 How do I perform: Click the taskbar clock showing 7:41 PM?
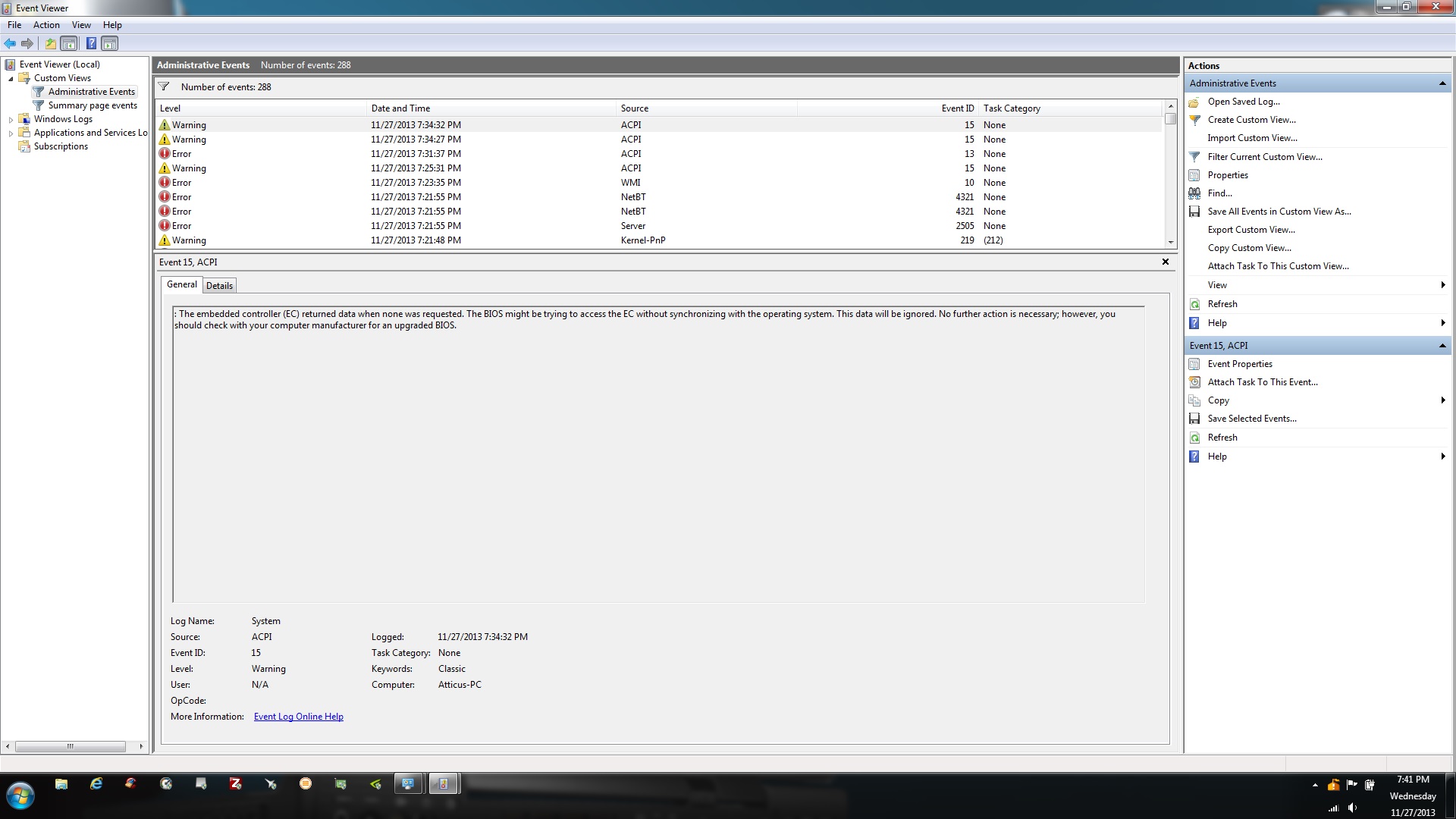coord(1413,780)
